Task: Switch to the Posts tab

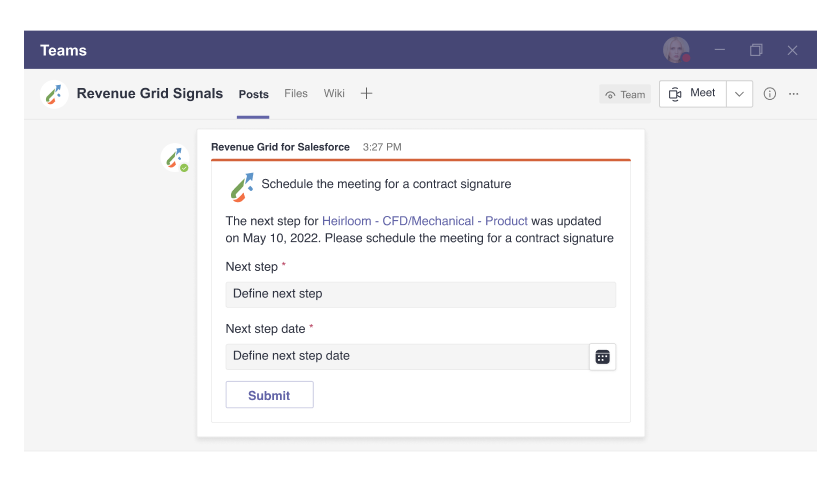Action: tap(253, 94)
